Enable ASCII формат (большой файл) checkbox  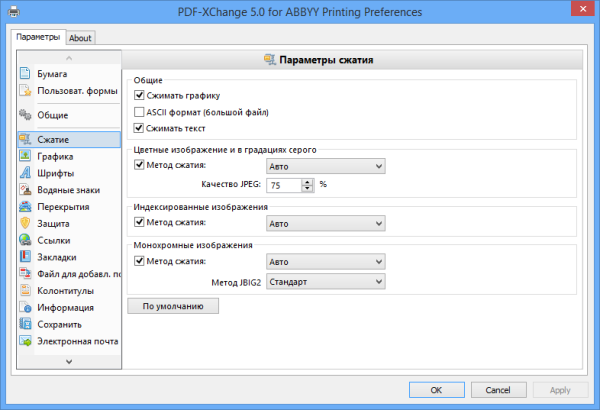click(140, 112)
